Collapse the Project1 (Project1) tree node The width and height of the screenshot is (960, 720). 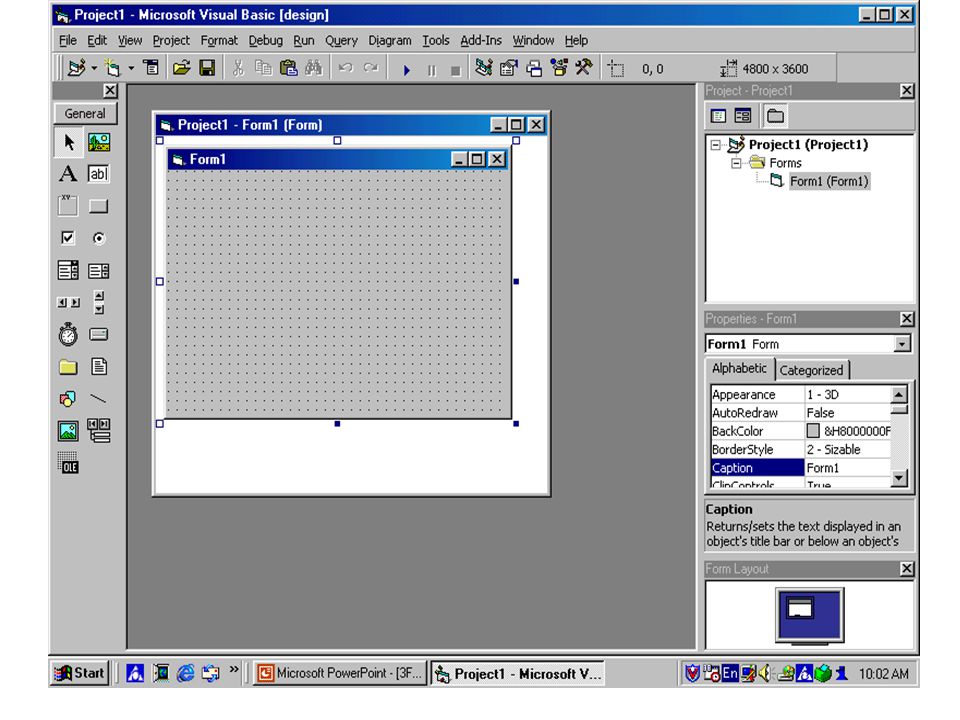pos(715,145)
